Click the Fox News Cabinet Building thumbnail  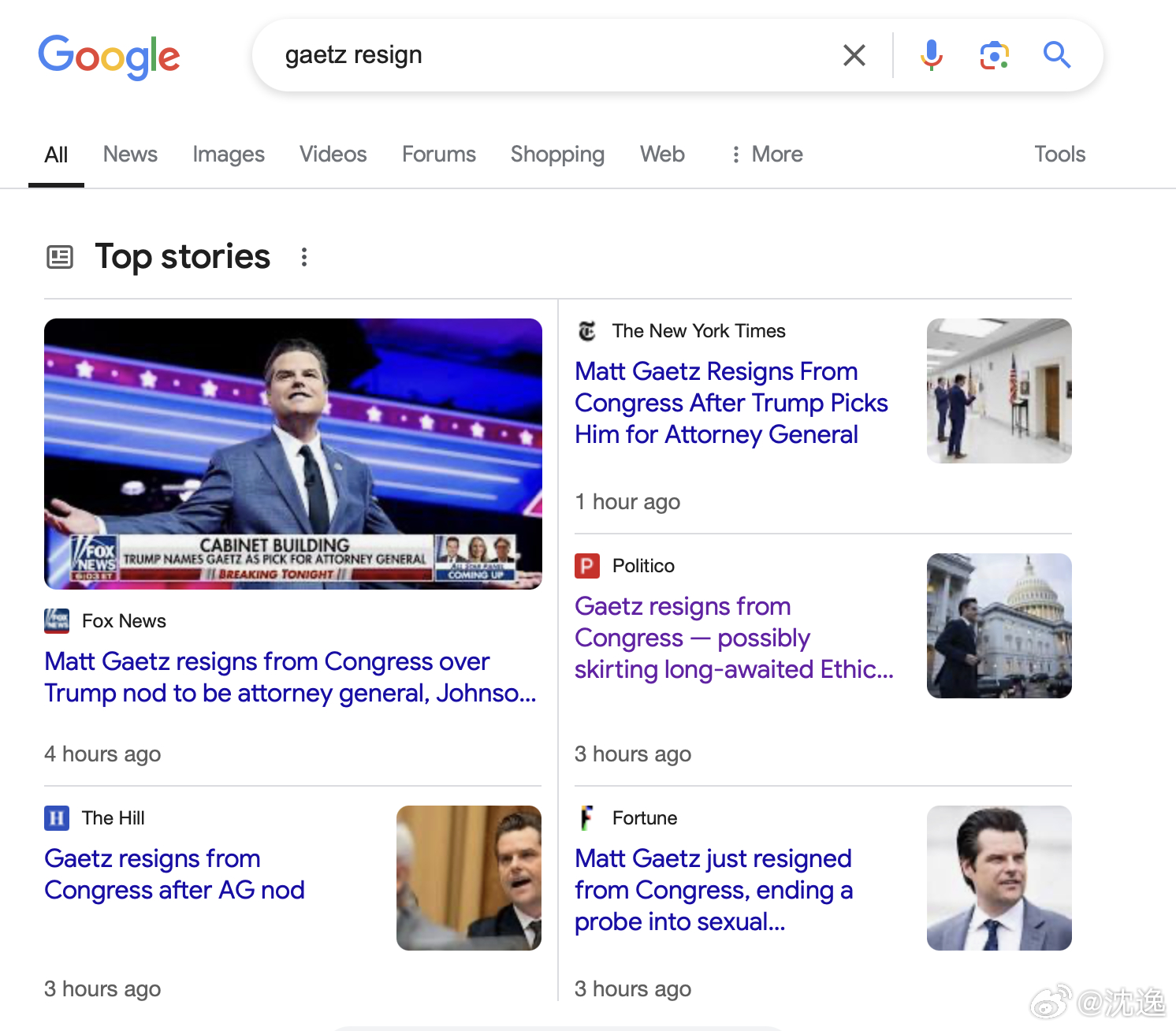tap(293, 453)
